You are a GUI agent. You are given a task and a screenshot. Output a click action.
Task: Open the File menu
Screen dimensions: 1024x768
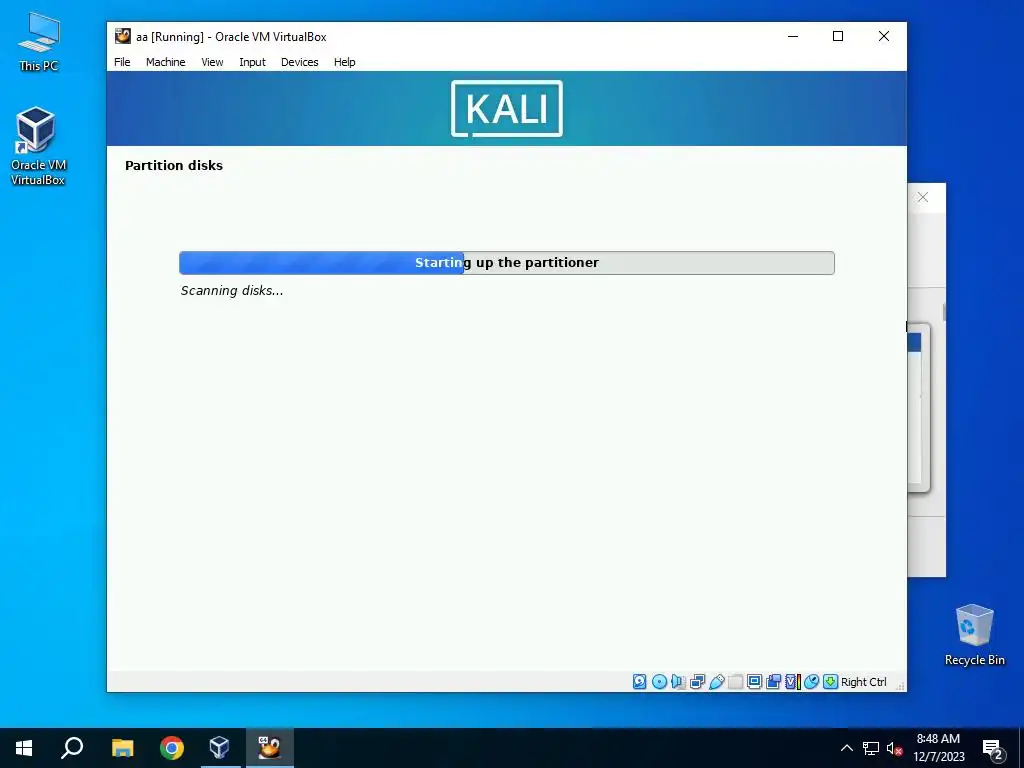tap(122, 62)
